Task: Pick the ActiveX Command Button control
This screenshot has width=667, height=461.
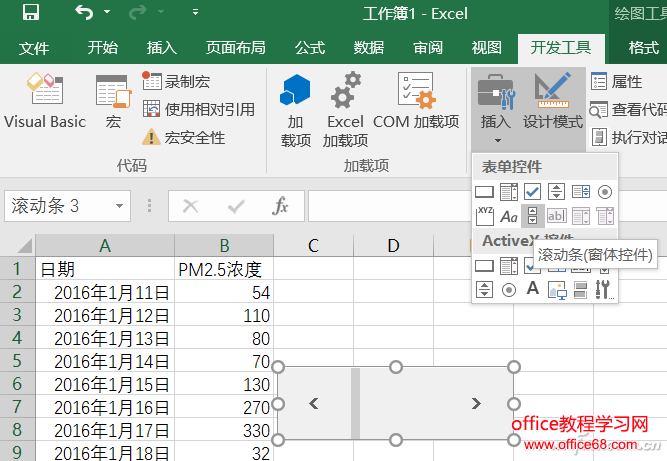Action: pyautogui.click(x=484, y=266)
